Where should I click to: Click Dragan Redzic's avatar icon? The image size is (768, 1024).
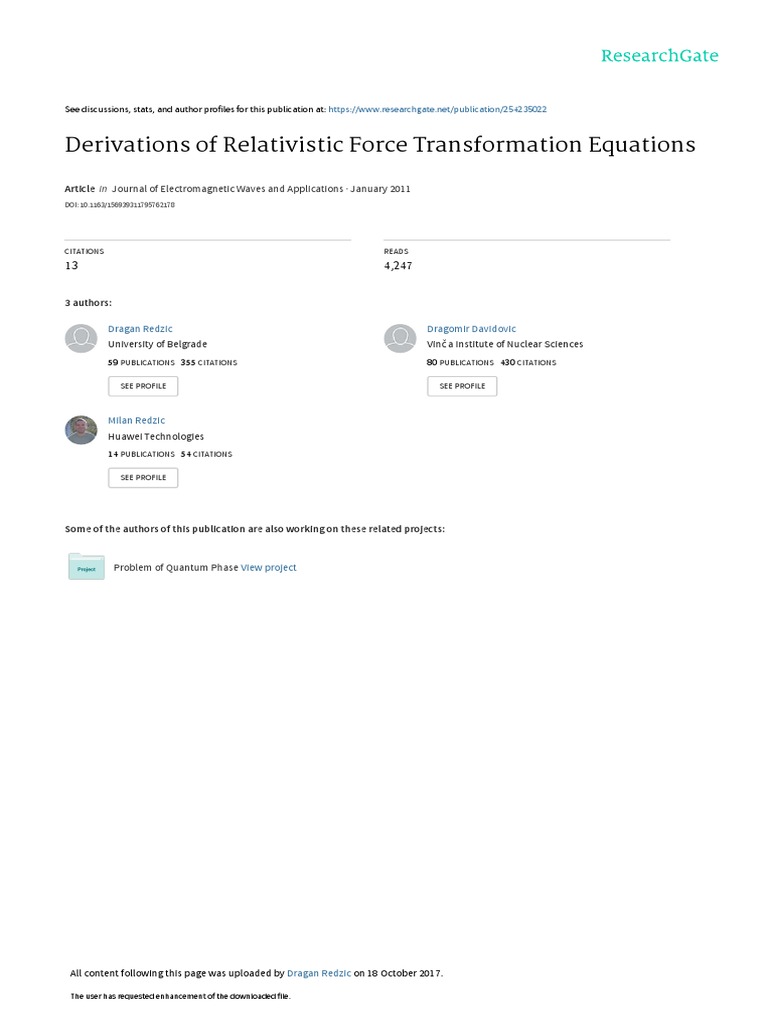click(x=81, y=339)
